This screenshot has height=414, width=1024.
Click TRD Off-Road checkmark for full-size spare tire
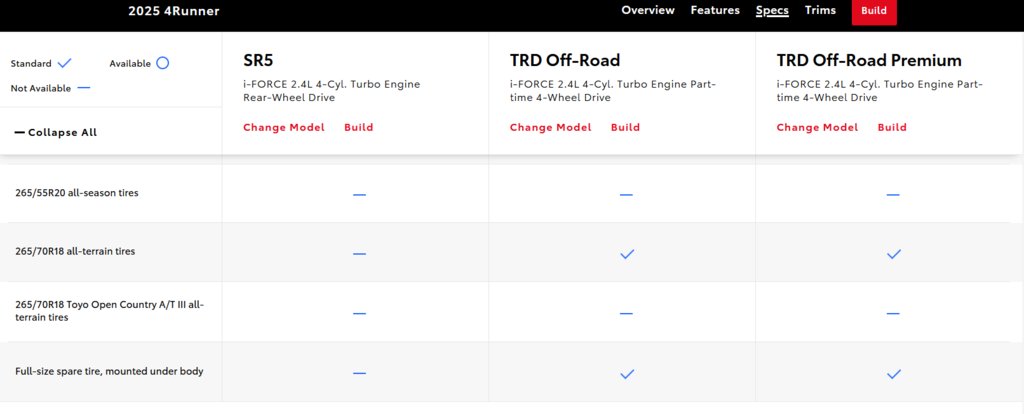(627, 374)
